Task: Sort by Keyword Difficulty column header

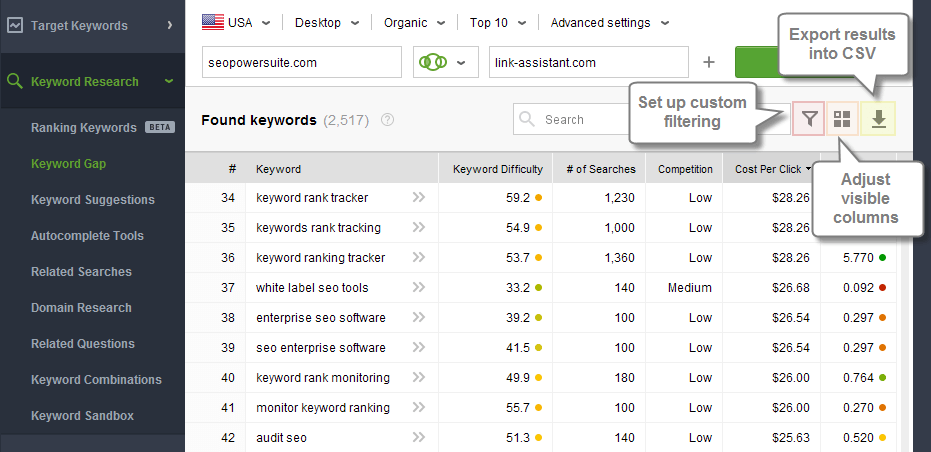Action: [x=497, y=169]
